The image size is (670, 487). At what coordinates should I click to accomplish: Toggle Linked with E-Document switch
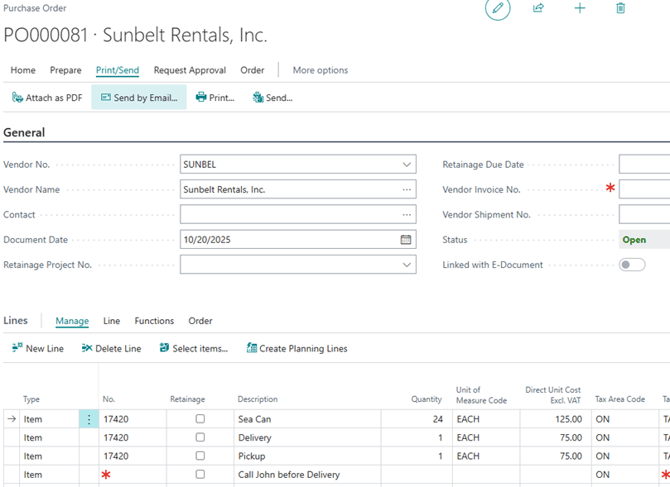(x=632, y=265)
